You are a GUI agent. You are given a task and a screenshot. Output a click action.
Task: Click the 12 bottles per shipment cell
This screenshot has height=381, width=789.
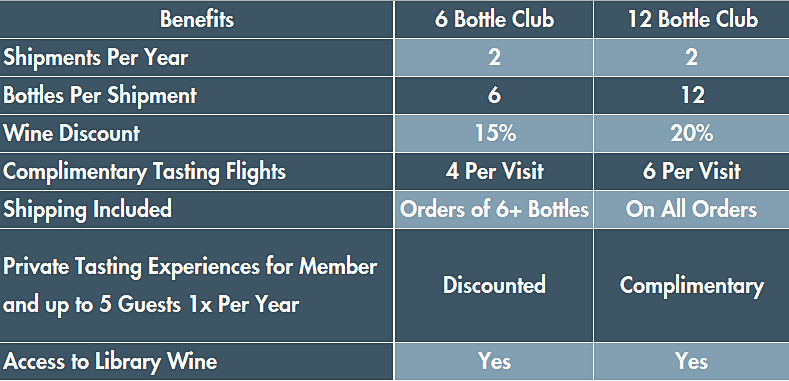pyautogui.click(x=692, y=96)
